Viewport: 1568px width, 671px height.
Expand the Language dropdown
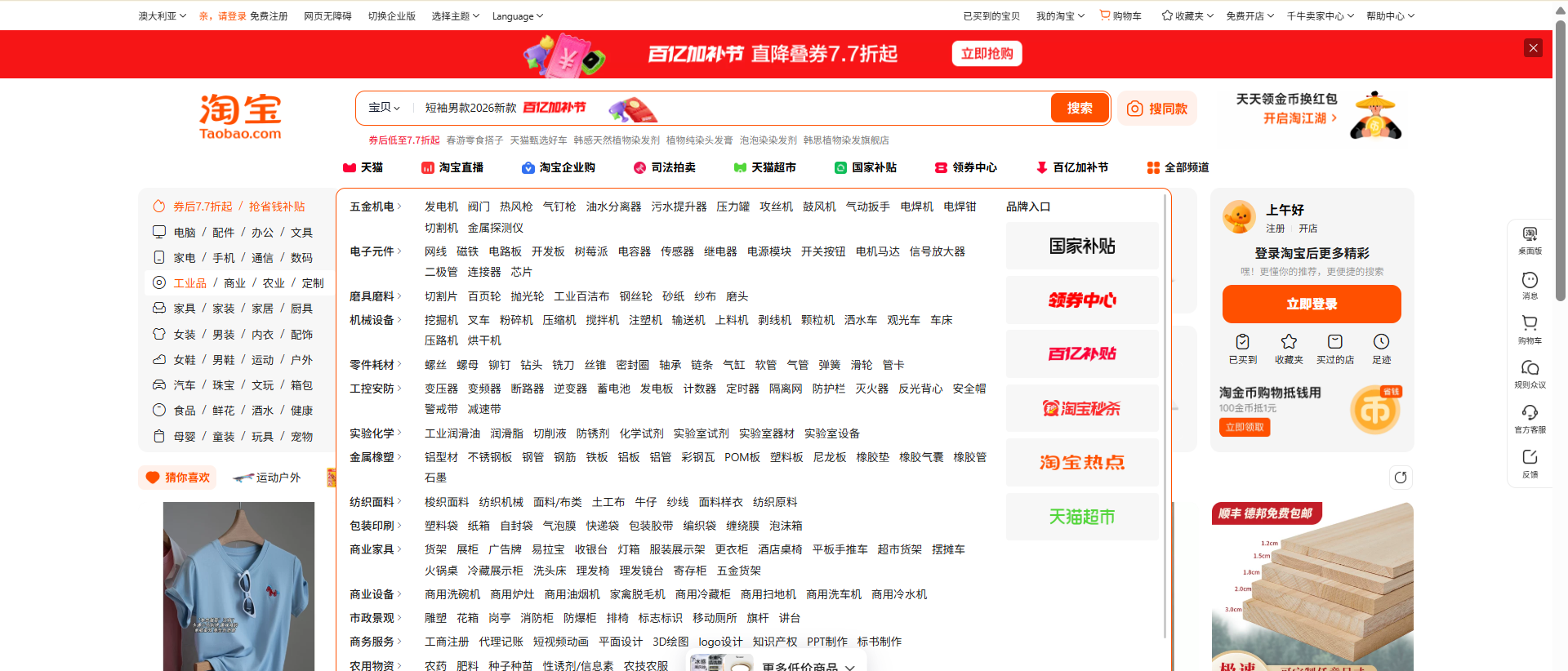tap(517, 16)
